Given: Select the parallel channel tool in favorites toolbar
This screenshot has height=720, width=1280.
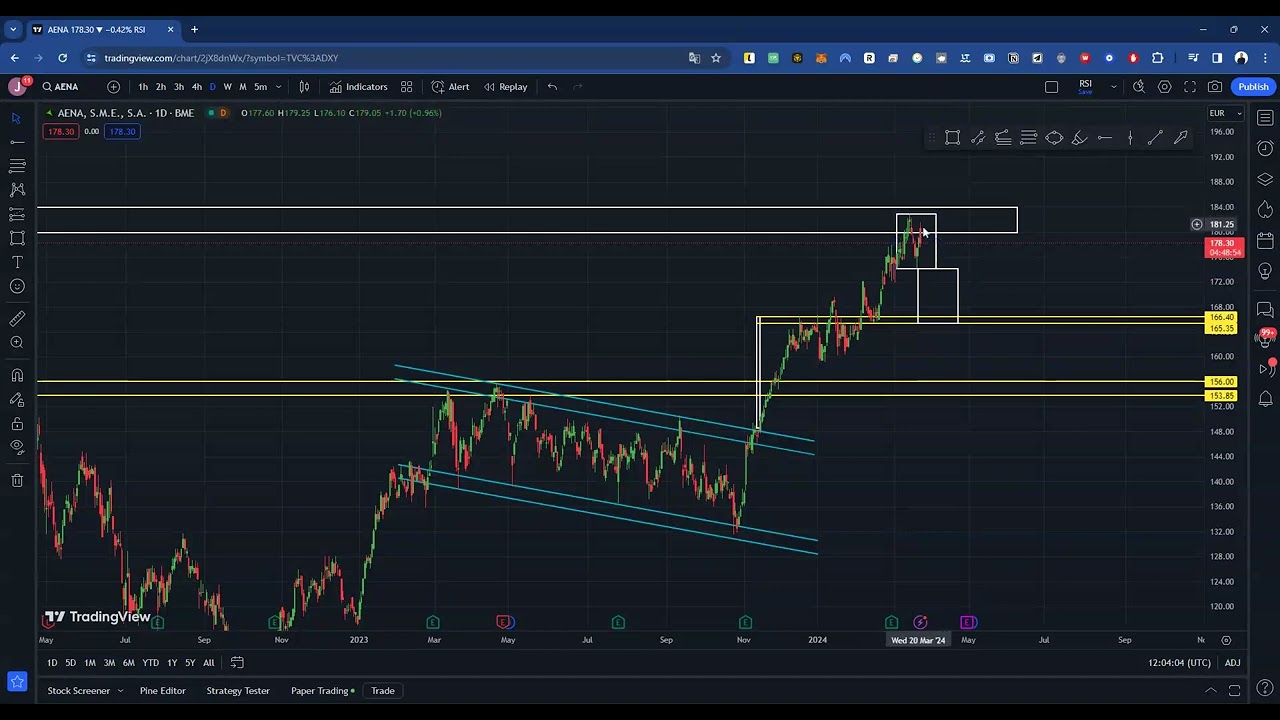Looking at the screenshot, I should pos(978,138).
